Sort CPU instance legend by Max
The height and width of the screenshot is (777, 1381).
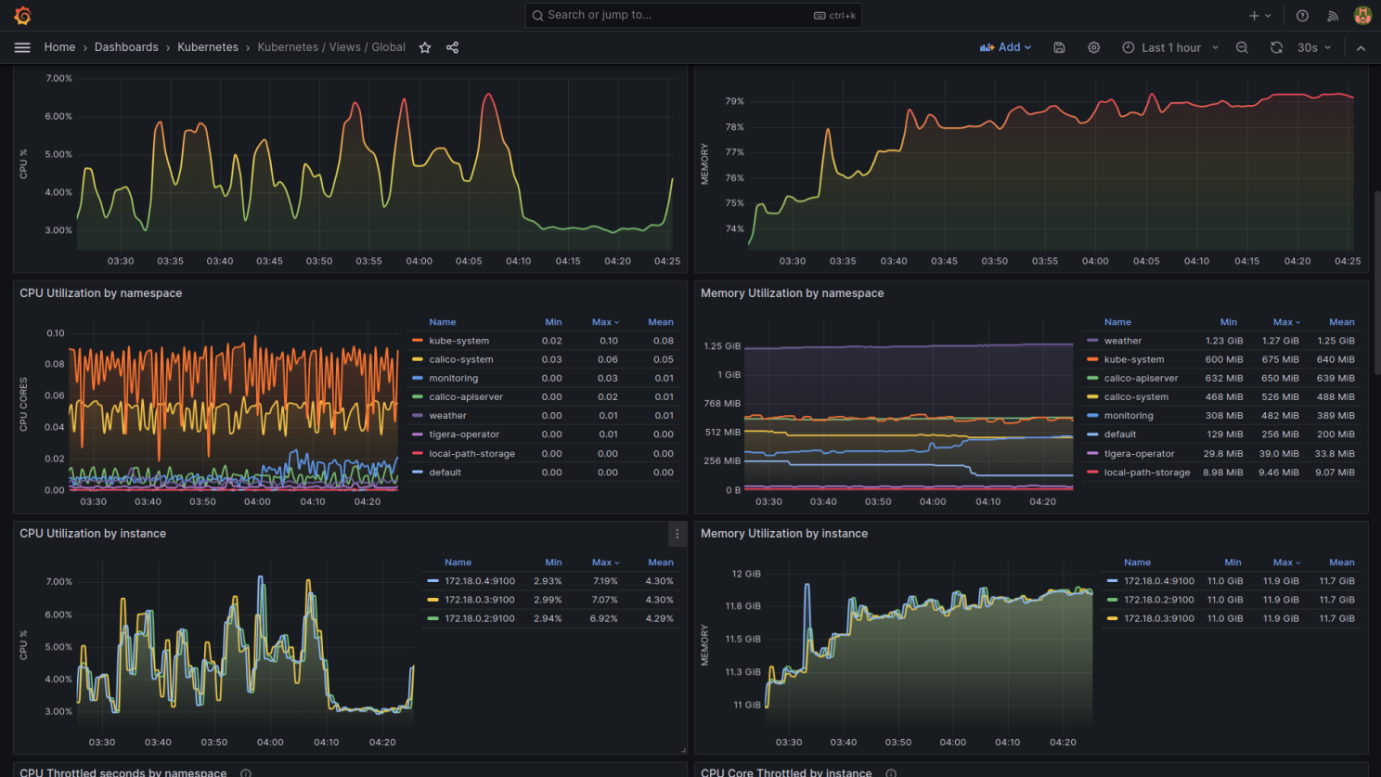[605, 562]
